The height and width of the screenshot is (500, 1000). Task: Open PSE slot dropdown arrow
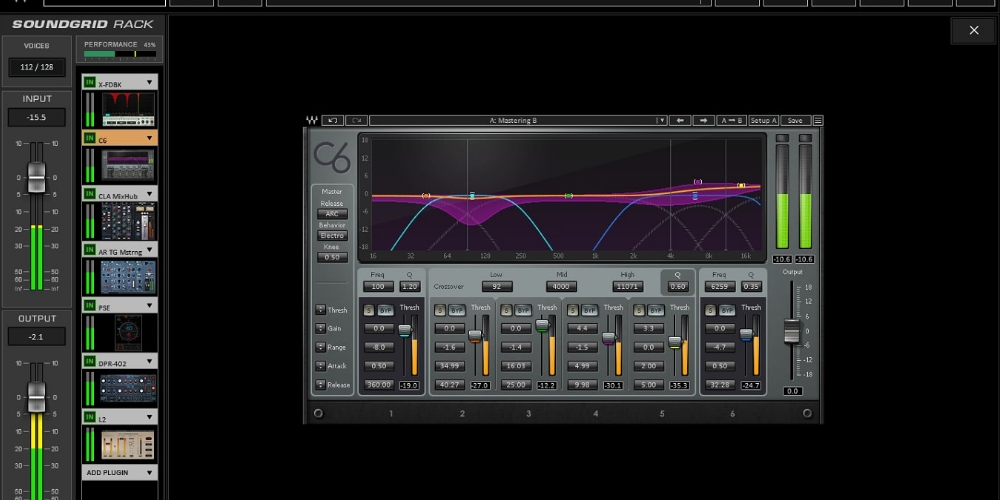coord(150,305)
